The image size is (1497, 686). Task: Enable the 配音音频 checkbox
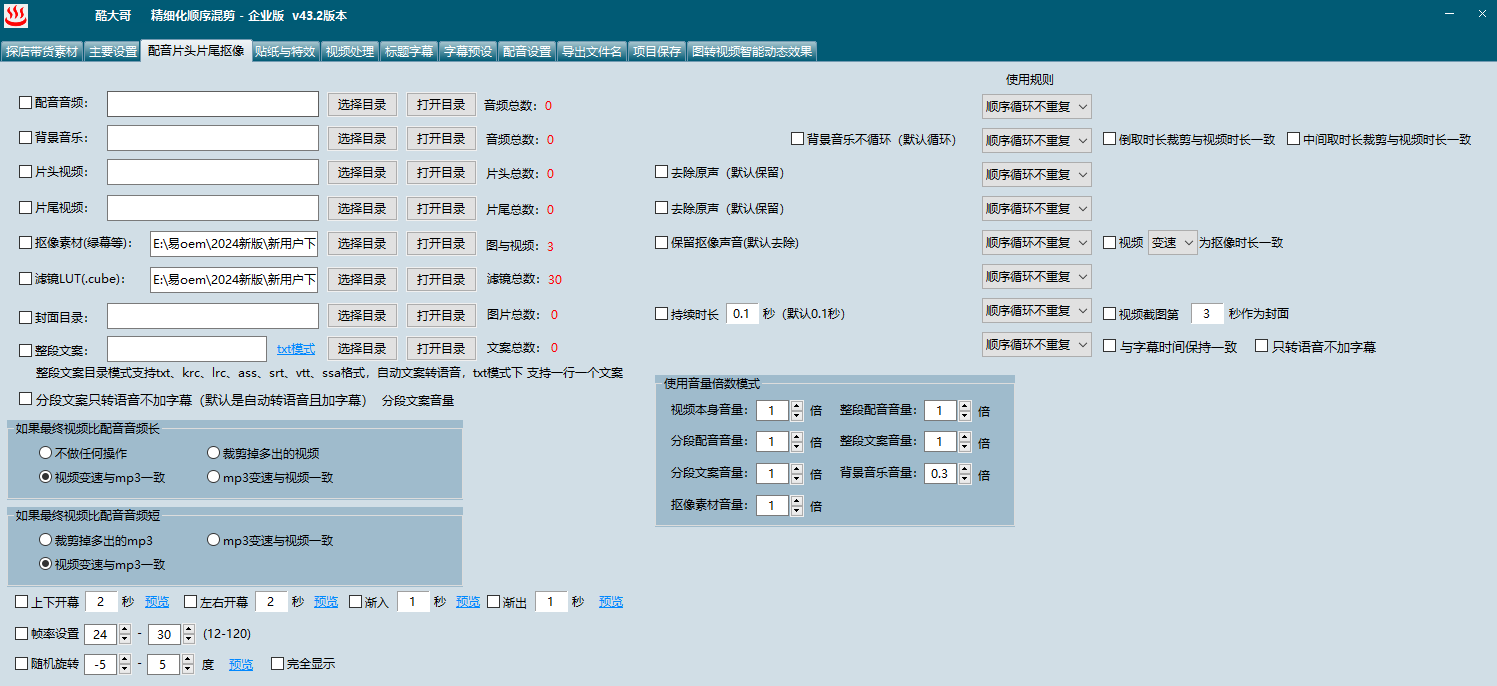point(26,102)
